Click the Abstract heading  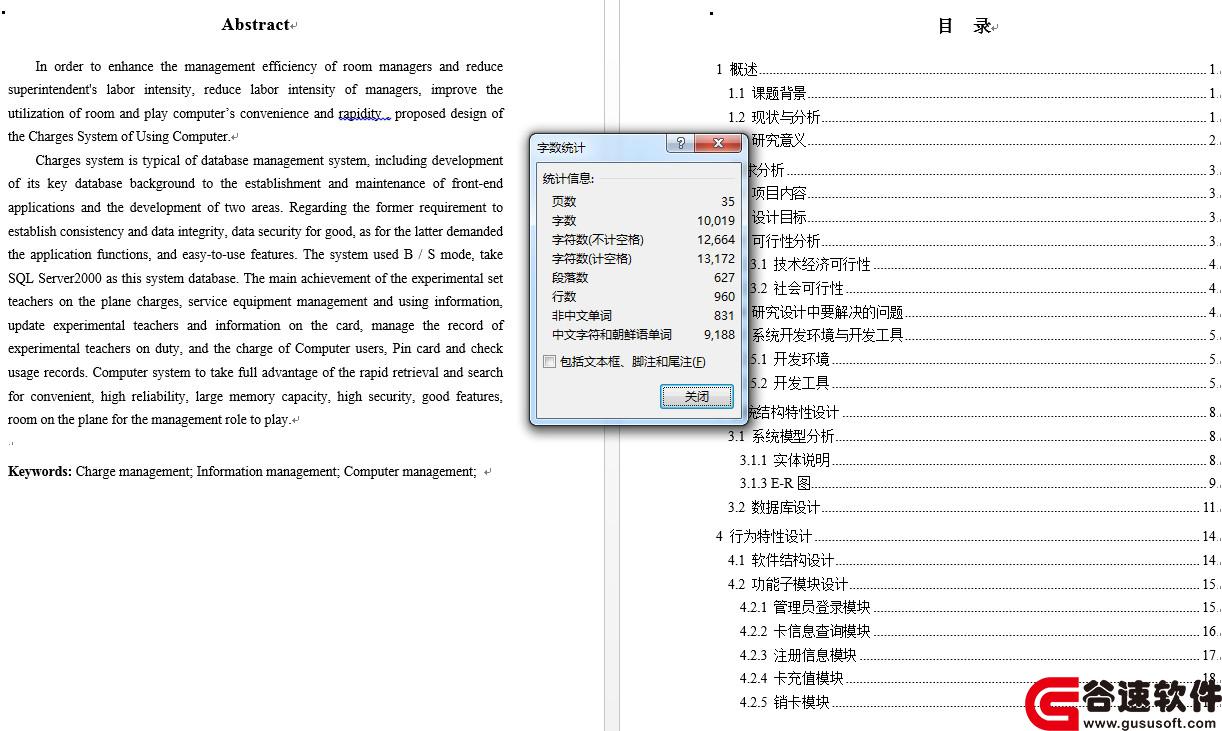tap(256, 25)
